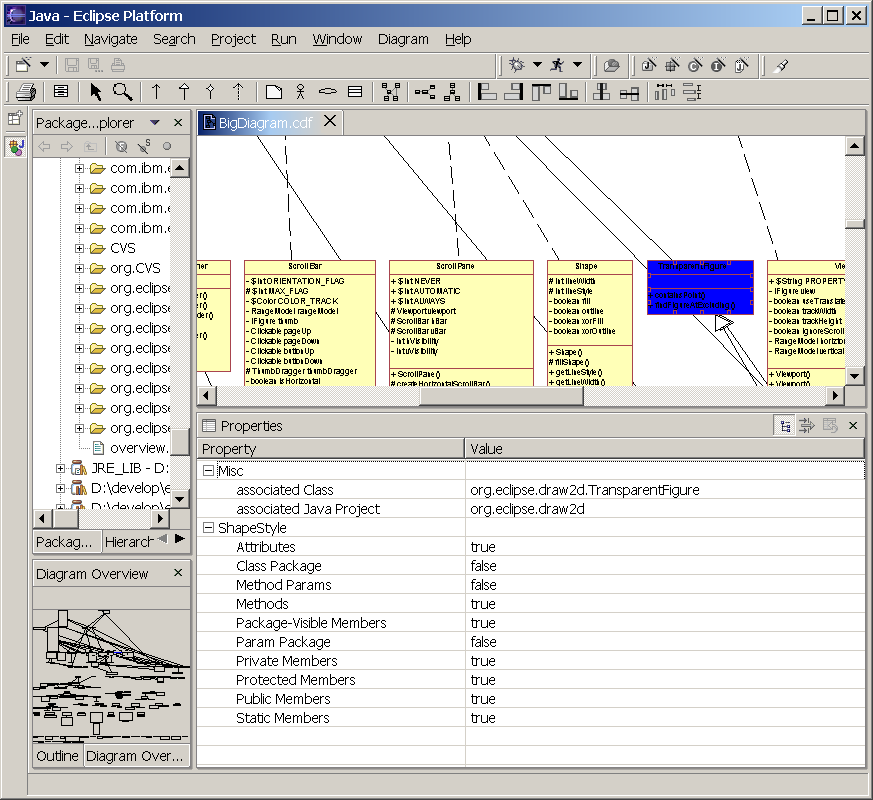Click the Value column header
The width and height of the screenshot is (873, 800).
486,449
